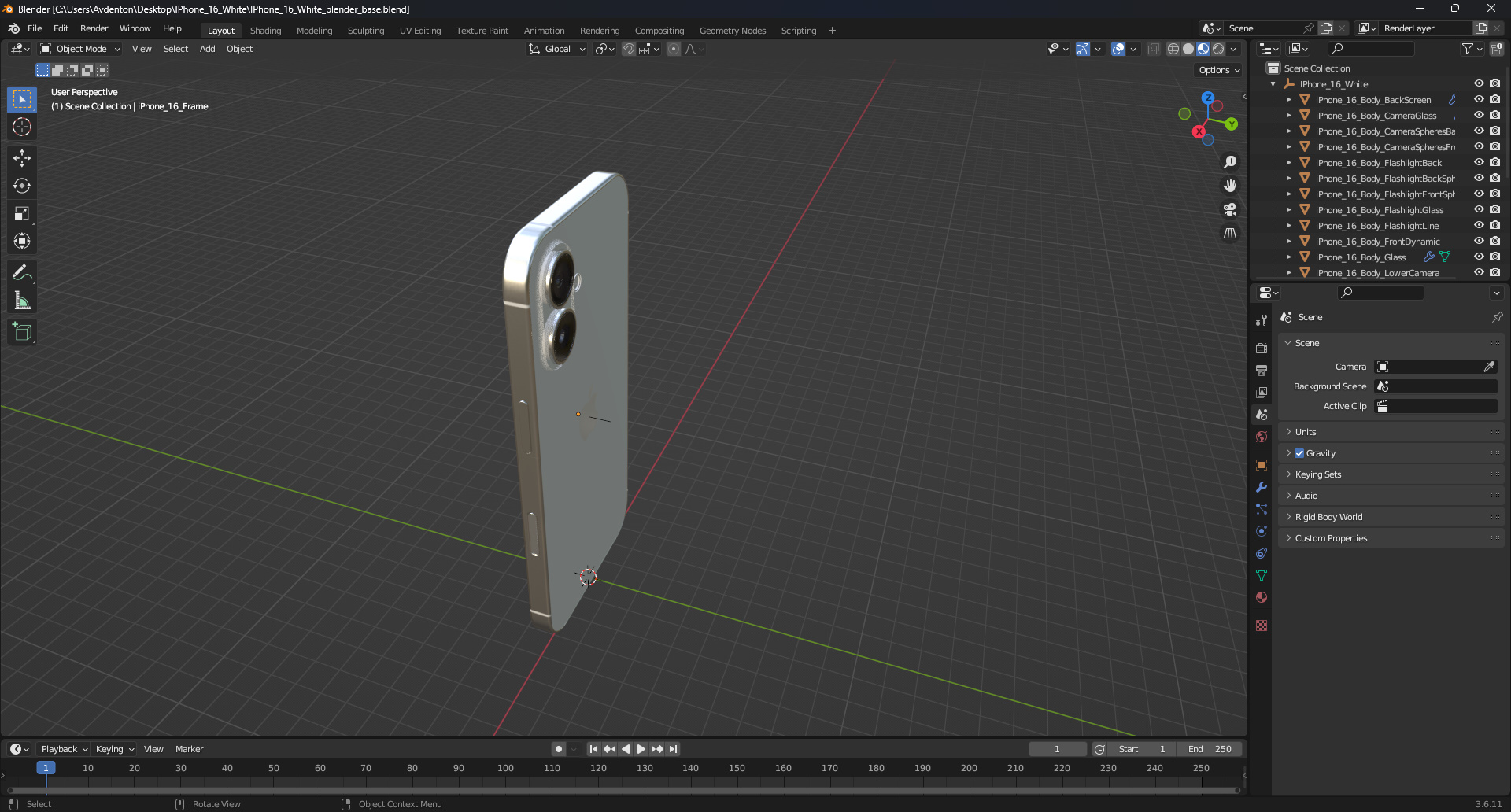This screenshot has height=812, width=1511.
Task: Switch to the Shading workspace tab
Action: click(265, 31)
